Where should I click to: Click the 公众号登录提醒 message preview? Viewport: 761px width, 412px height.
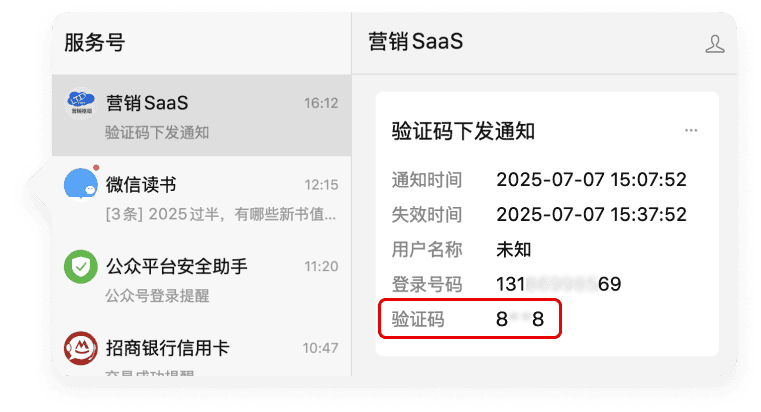pos(157,296)
